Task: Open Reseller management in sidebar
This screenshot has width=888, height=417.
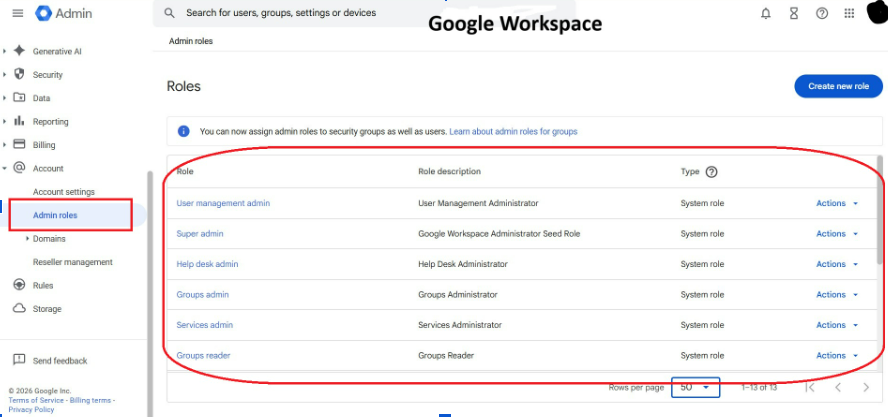Action: click(x=72, y=262)
